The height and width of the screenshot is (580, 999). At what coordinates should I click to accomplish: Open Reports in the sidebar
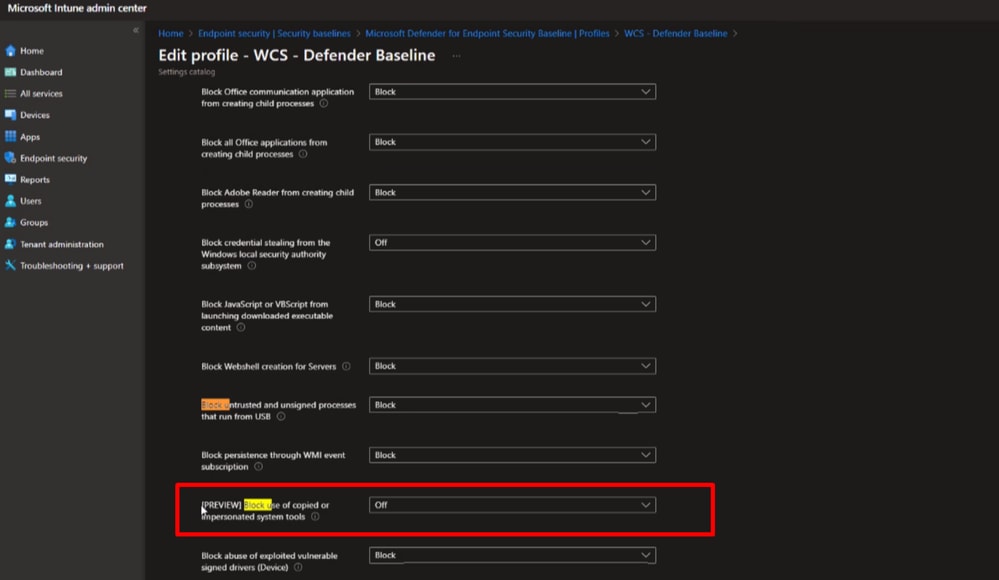pos(35,180)
